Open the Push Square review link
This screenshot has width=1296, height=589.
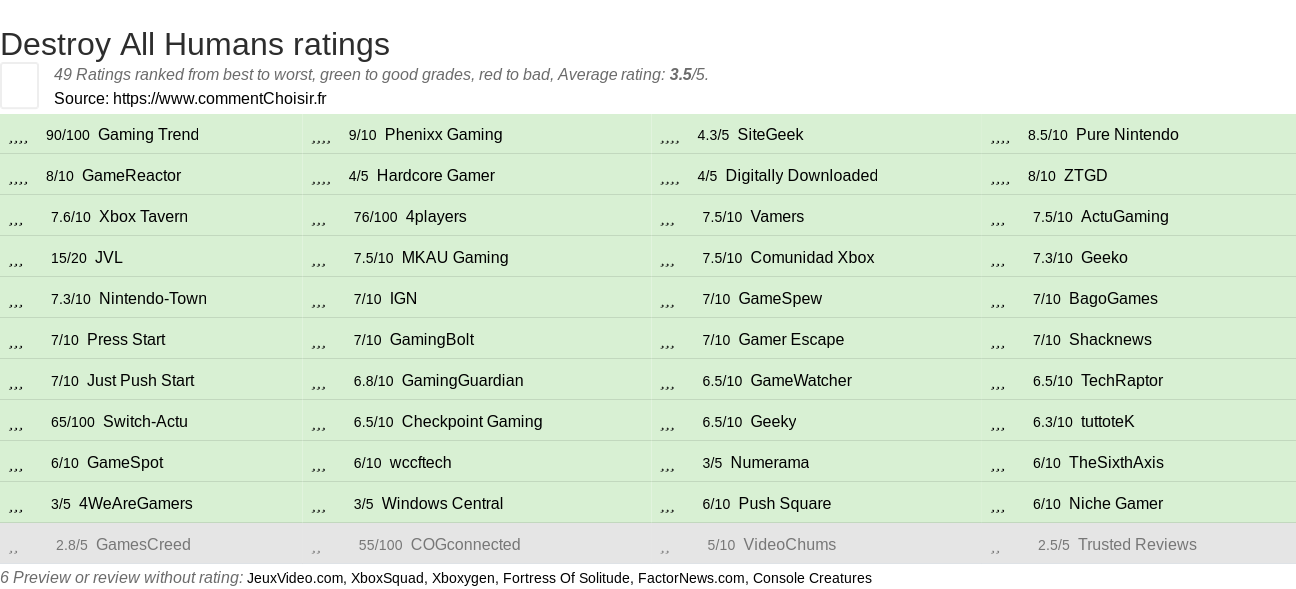pos(784,503)
